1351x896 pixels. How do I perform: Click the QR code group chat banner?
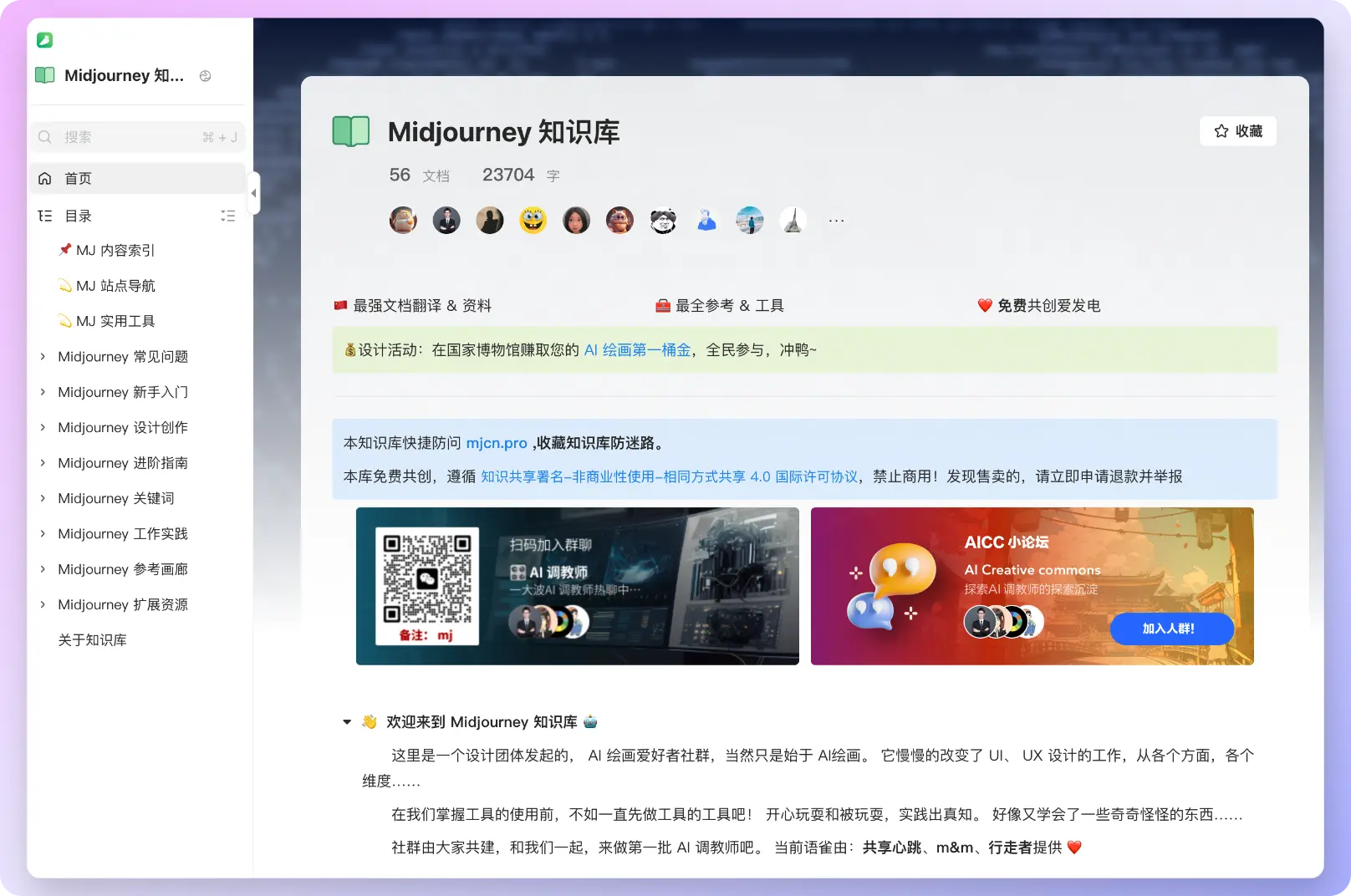tap(577, 586)
